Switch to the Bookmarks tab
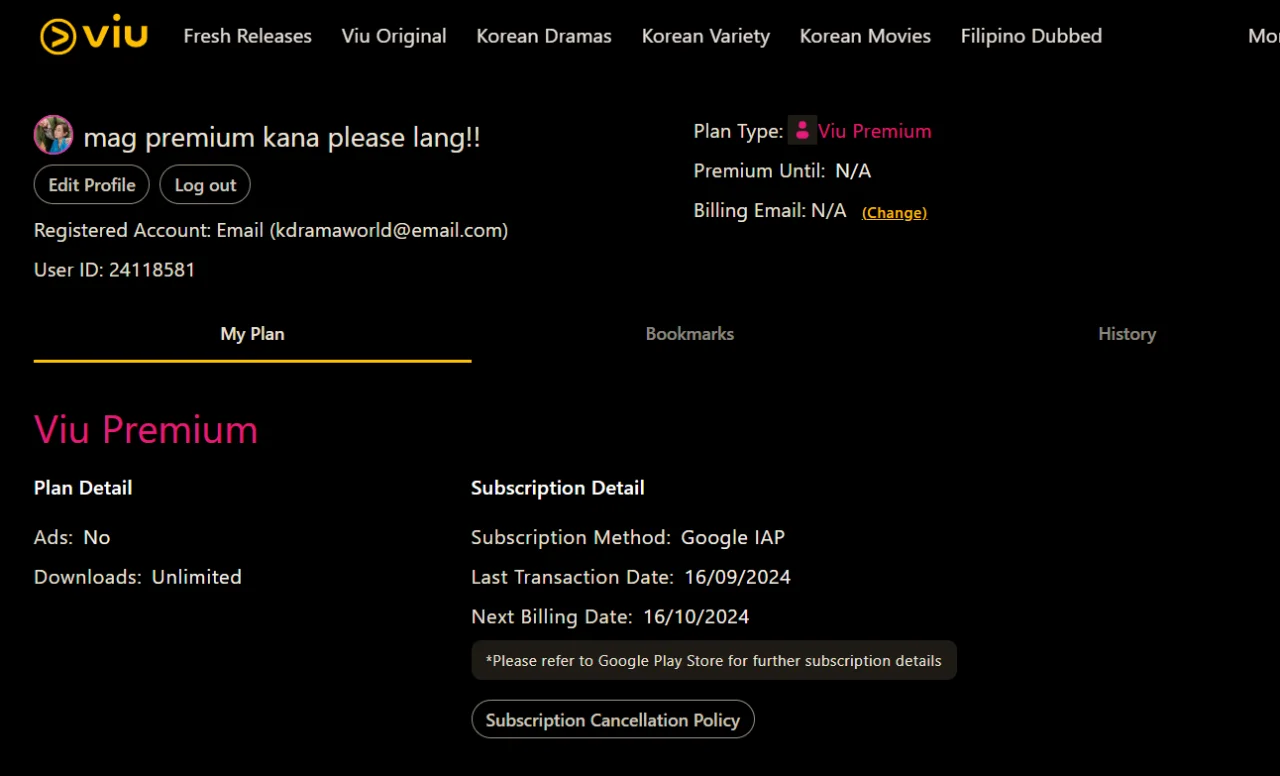The image size is (1280, 776). pos(690,334)
